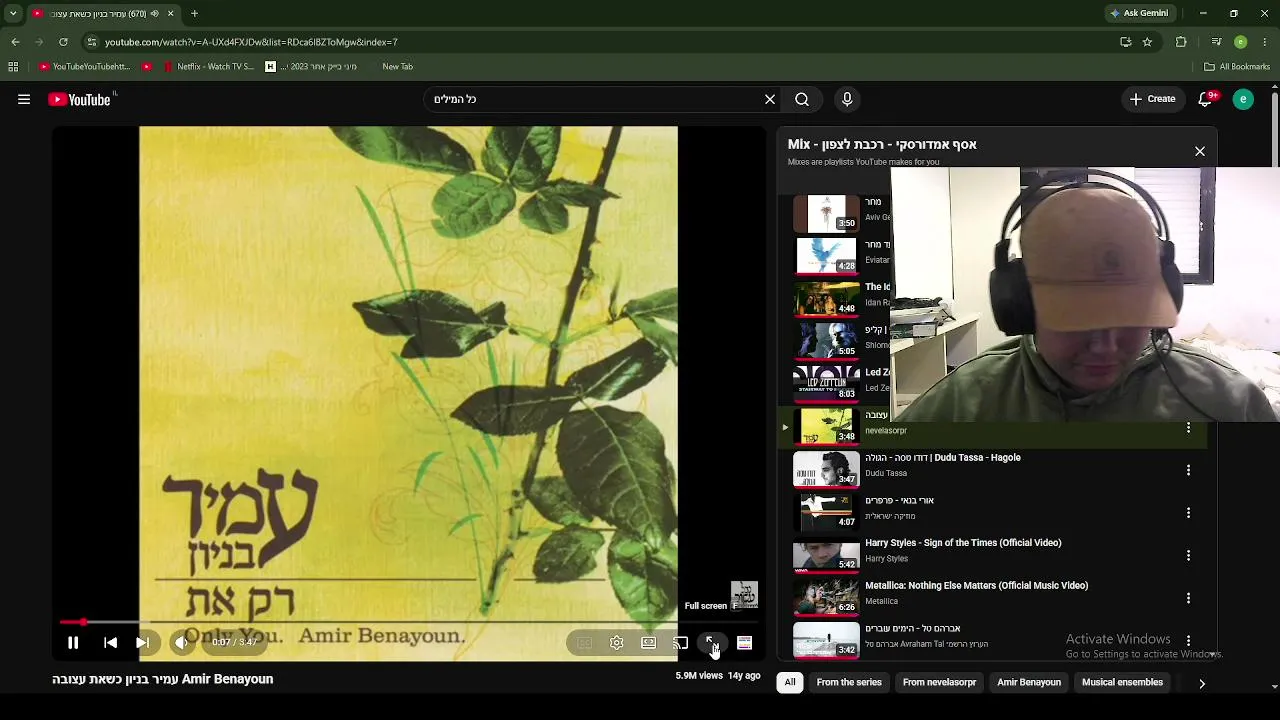Screen dimensions: 1280x720
Task: Click the browser address bar URL
Action: click(x=251, y=42)
